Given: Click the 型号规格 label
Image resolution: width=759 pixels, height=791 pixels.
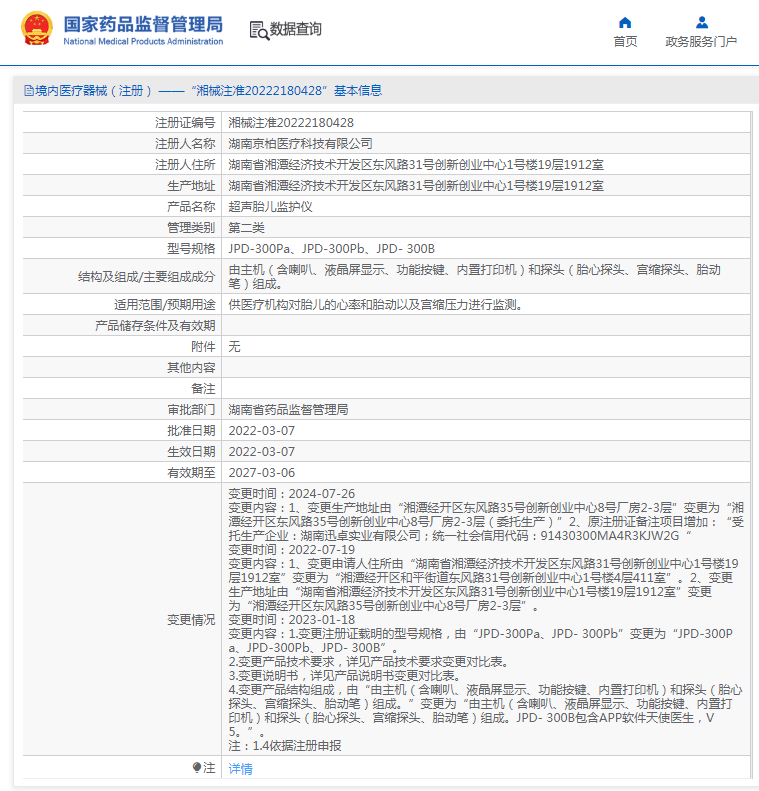Looking at the screenshot, I should coord(191,249).
